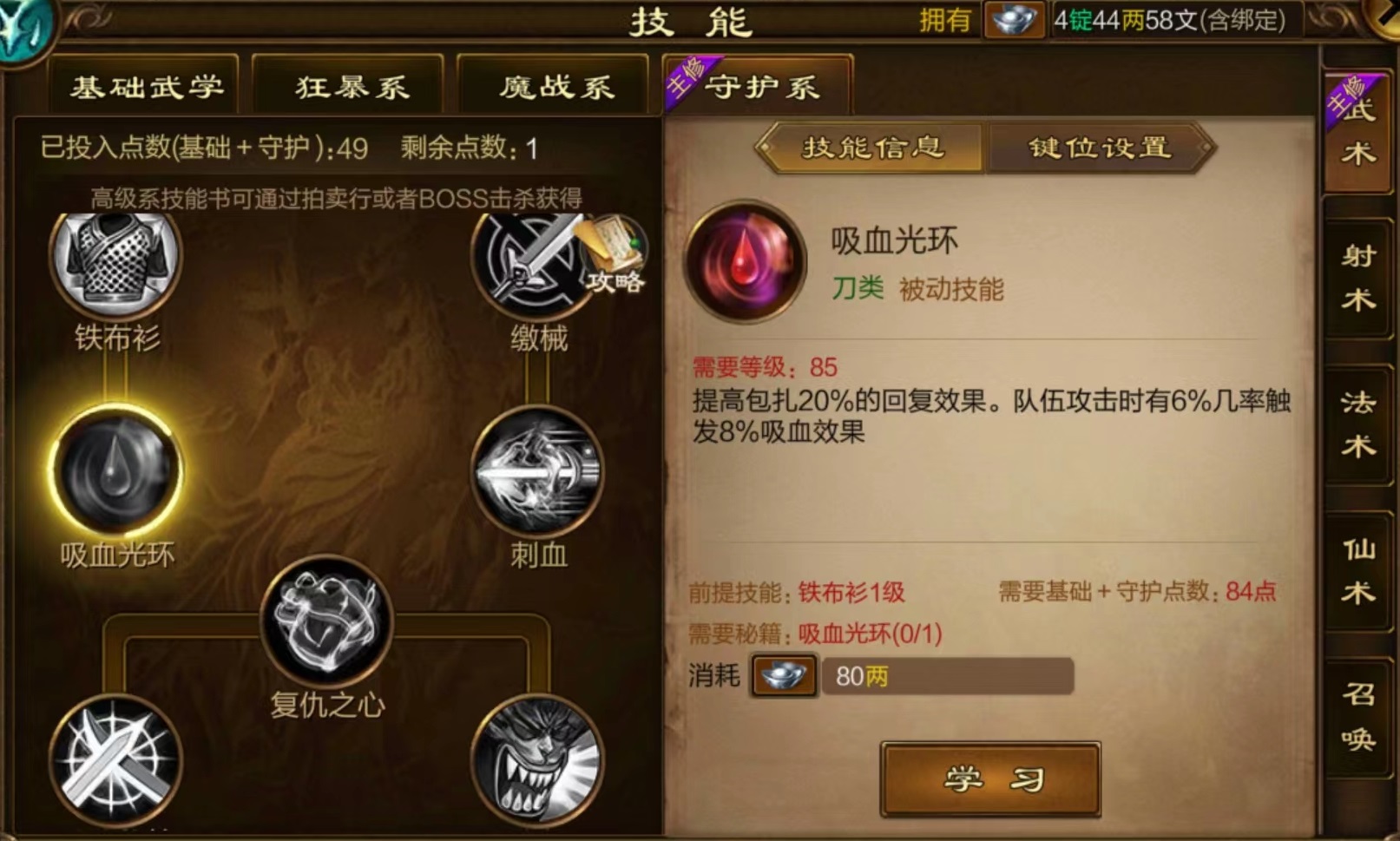The image size is (1400, 841).
Task: Select the 缴械 disarm skill icon
Action: click(x=531, y=262)
